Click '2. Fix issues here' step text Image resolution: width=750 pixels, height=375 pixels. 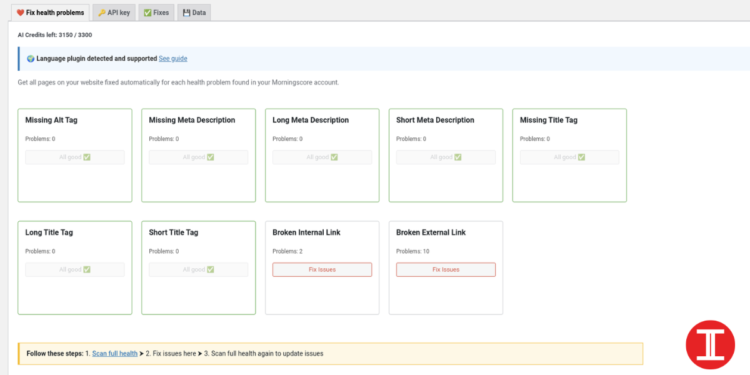coord(171,354)
